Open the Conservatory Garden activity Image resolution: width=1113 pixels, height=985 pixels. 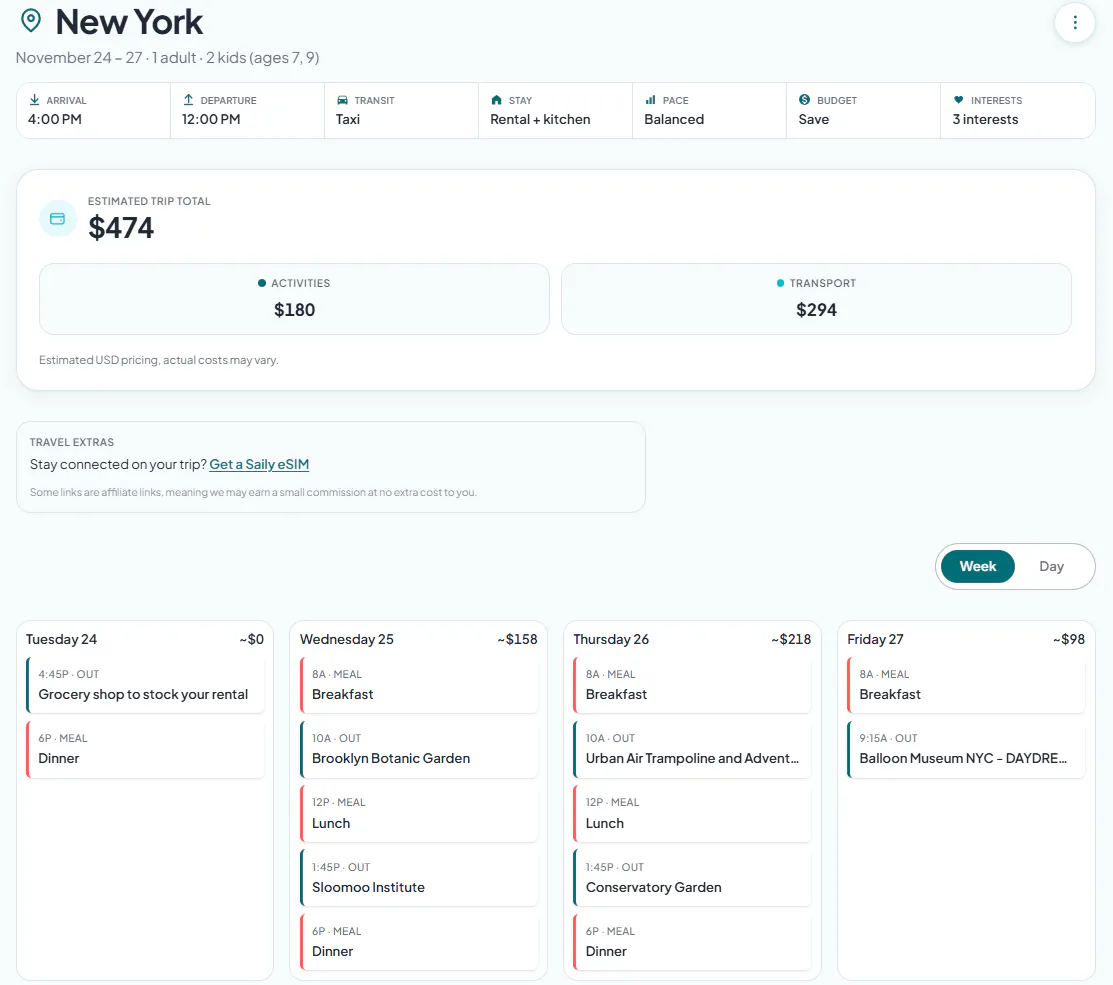coord(693,878)
